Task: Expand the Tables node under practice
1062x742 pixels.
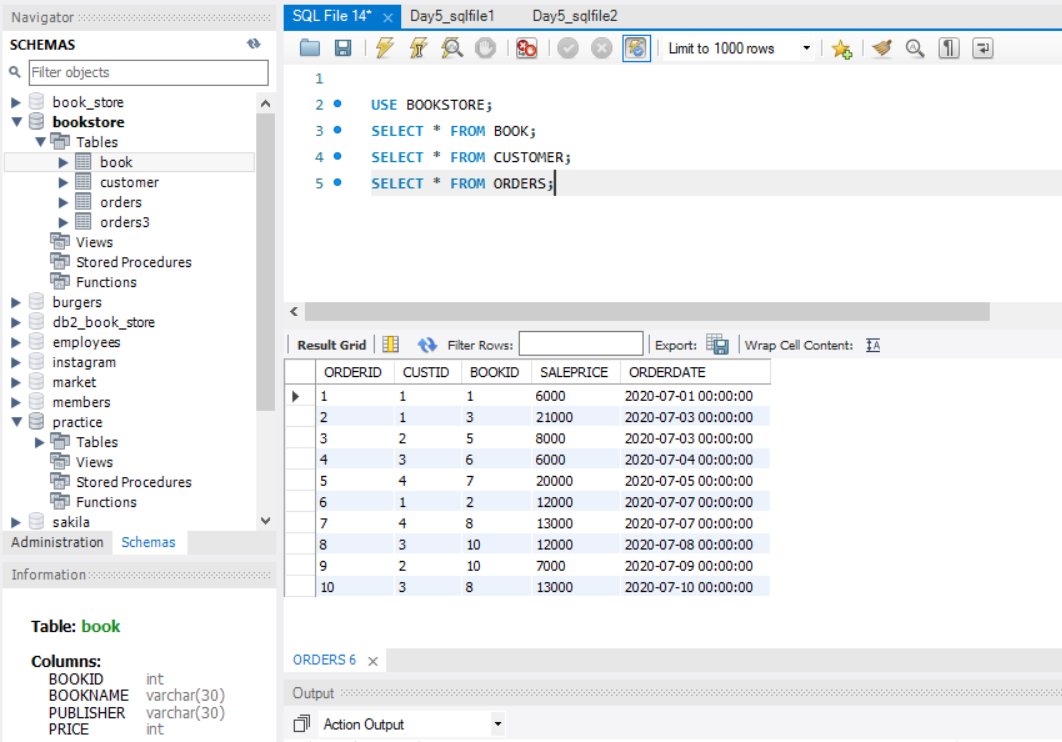Action: [x=39, y=442]
